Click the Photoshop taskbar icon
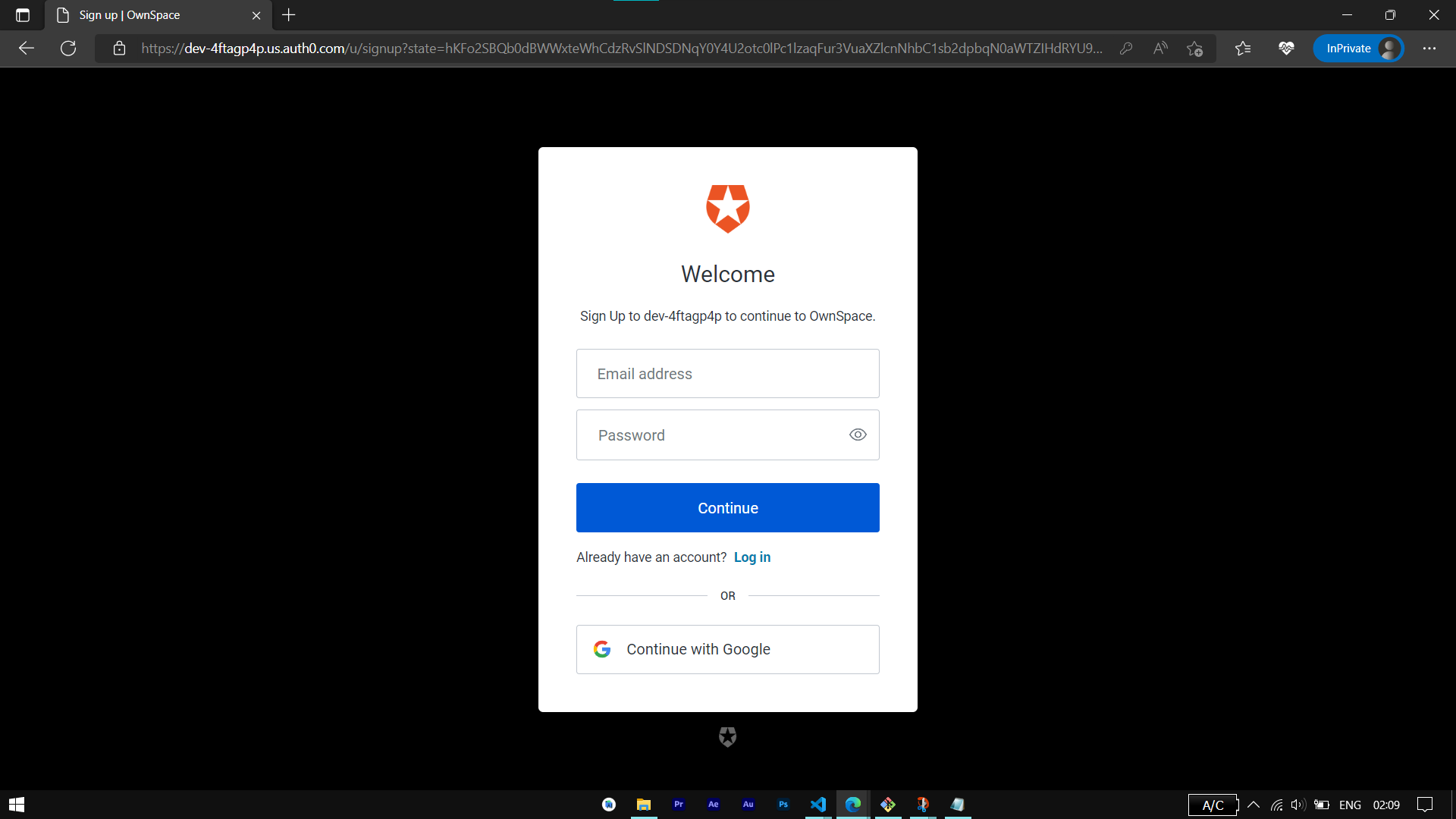 coord(783,804)
